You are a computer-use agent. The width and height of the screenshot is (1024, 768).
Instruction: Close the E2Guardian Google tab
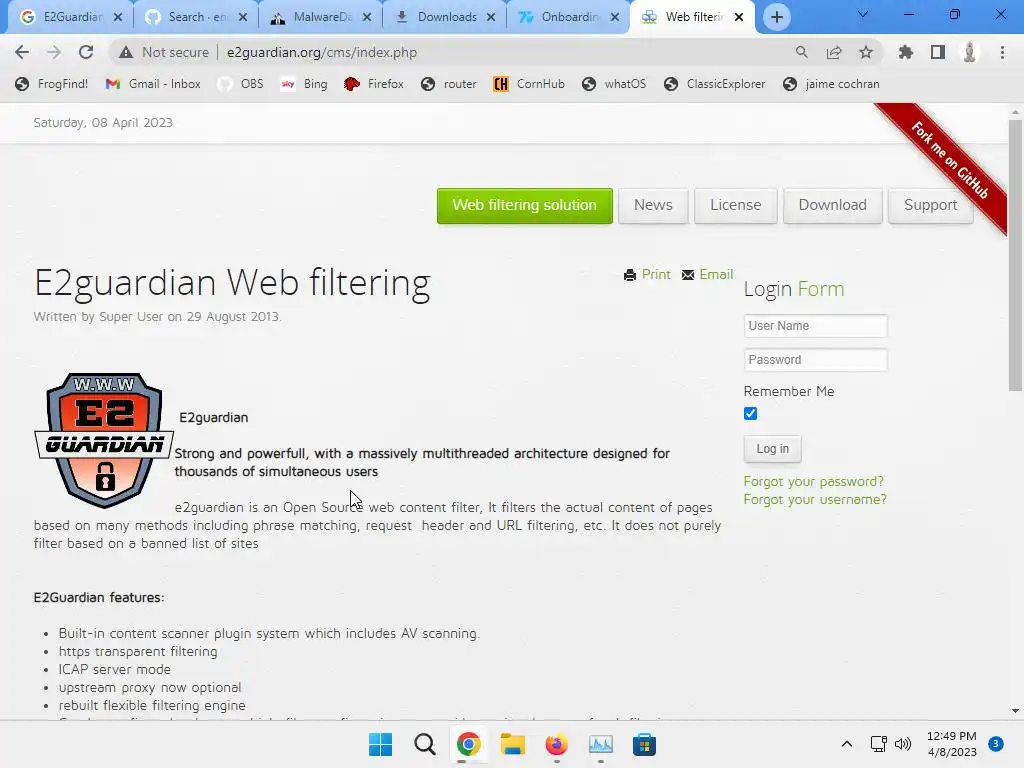pyautogui.click(x=118, y=17)
